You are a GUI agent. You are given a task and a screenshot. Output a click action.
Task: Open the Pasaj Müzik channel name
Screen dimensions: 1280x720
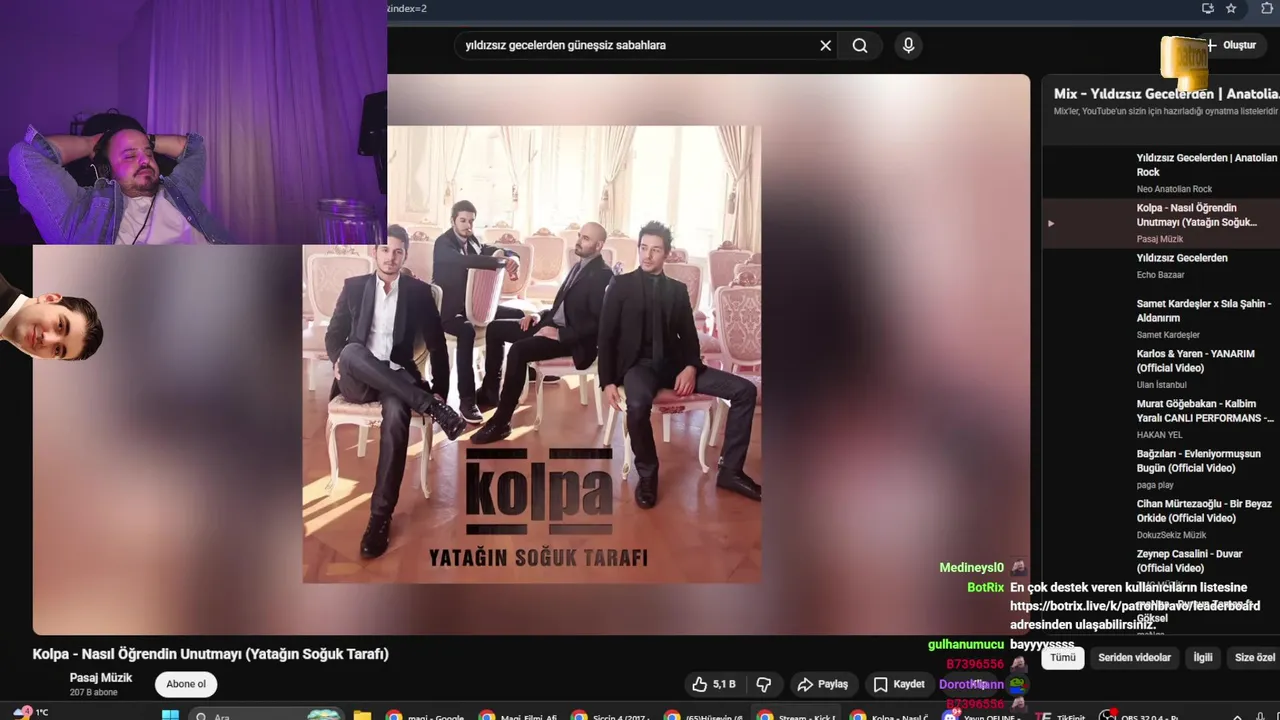click(101, 678)
